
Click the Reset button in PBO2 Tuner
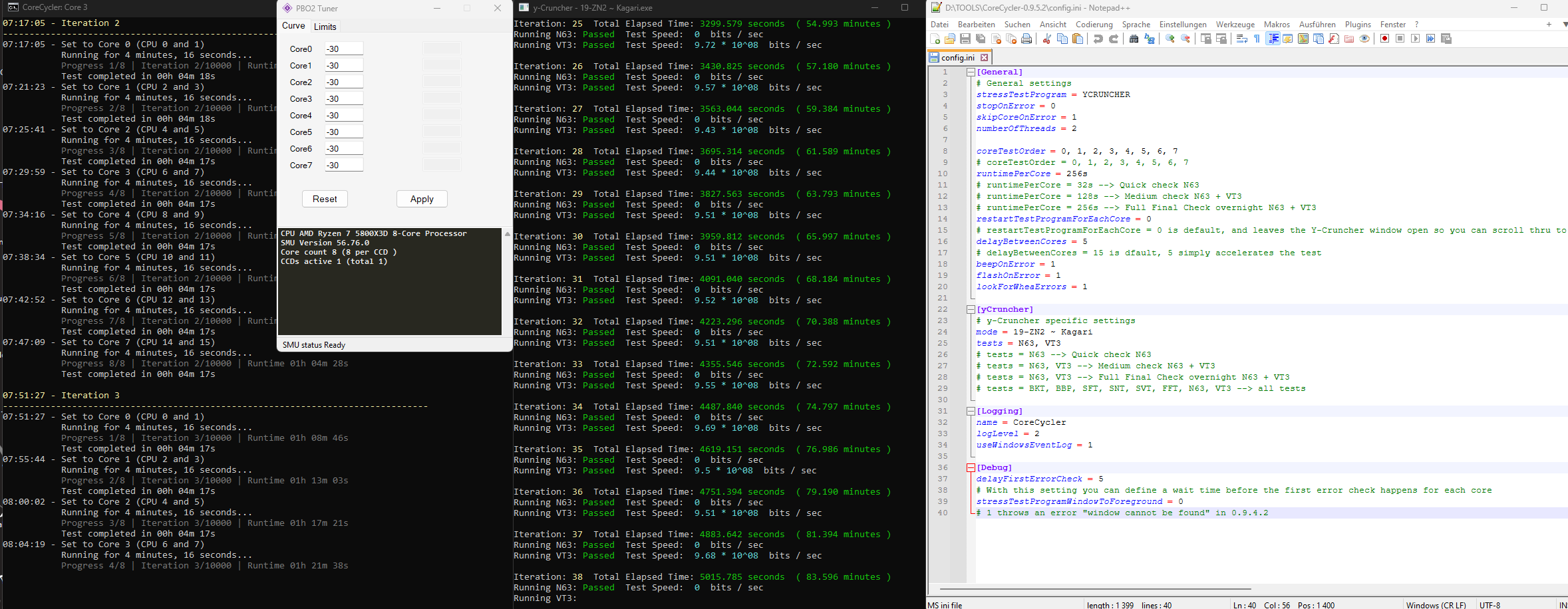pos(325,199)
